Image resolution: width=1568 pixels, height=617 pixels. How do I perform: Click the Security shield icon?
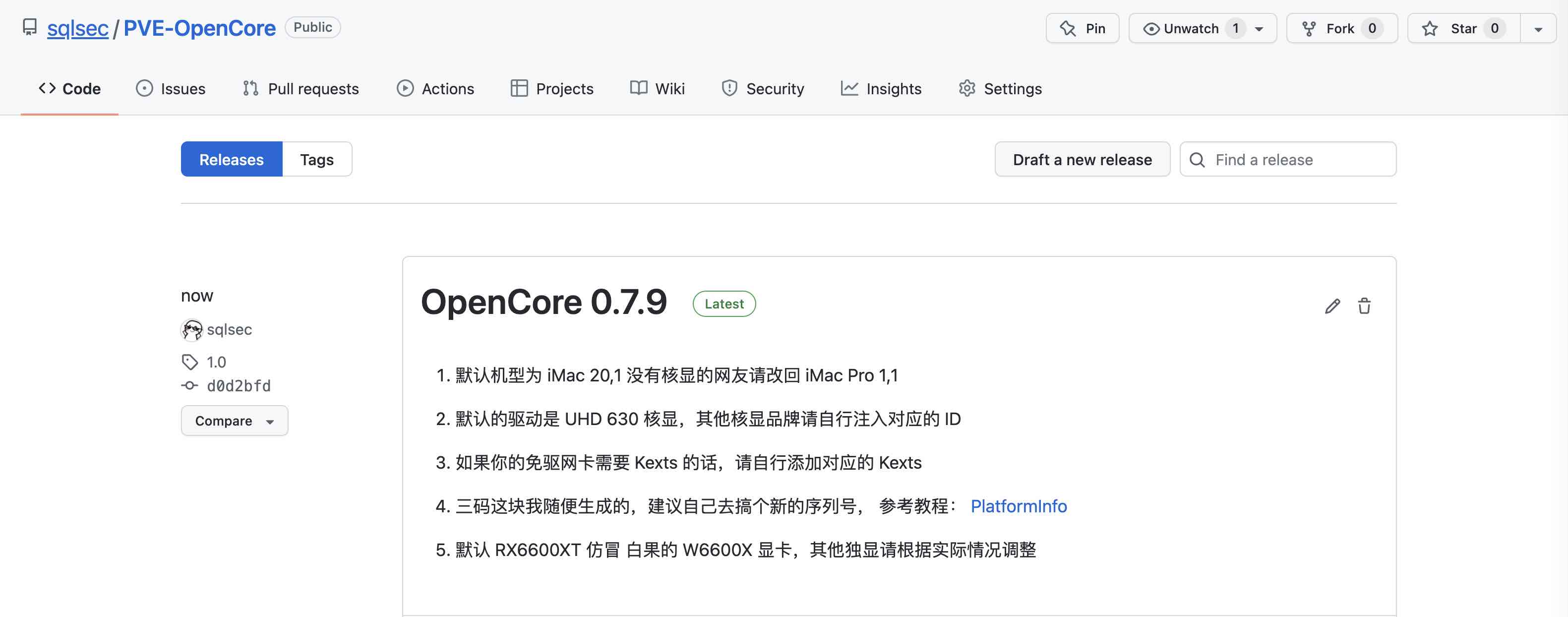[x=728, y=88]
